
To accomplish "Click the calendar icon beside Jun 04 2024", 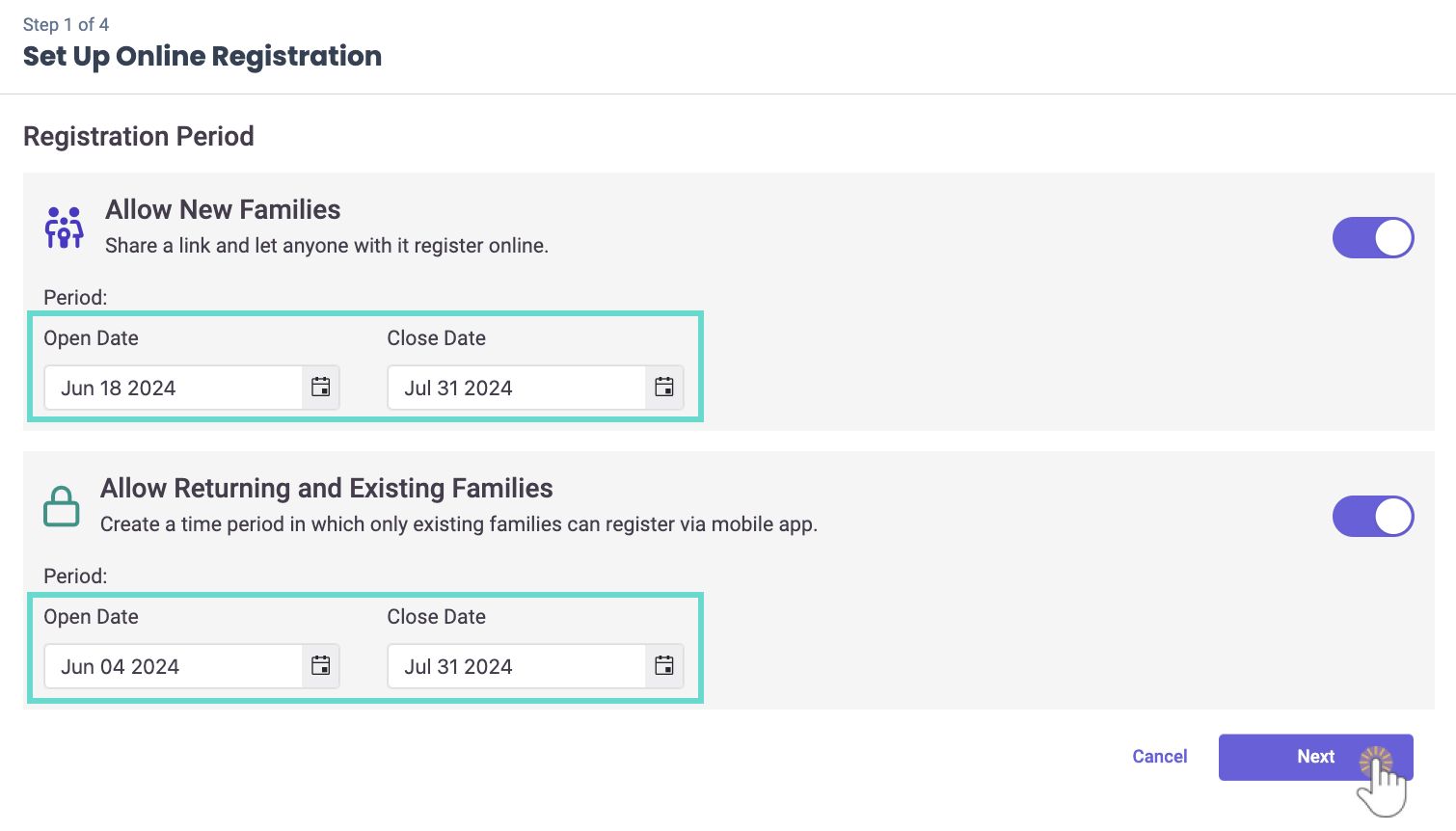I will 320,666.
